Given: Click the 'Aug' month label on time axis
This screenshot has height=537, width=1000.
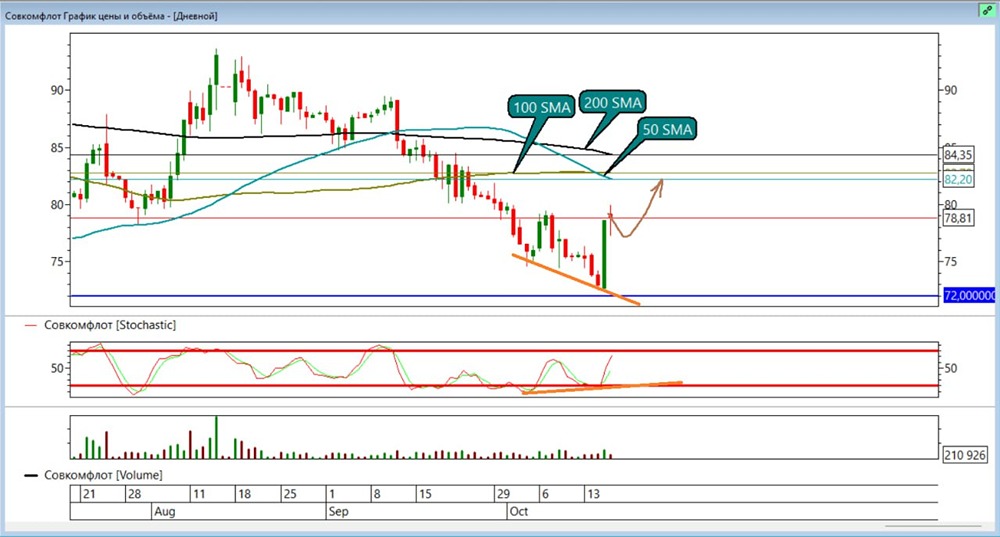Looking at the screenshot, I should tap(165, 511).
